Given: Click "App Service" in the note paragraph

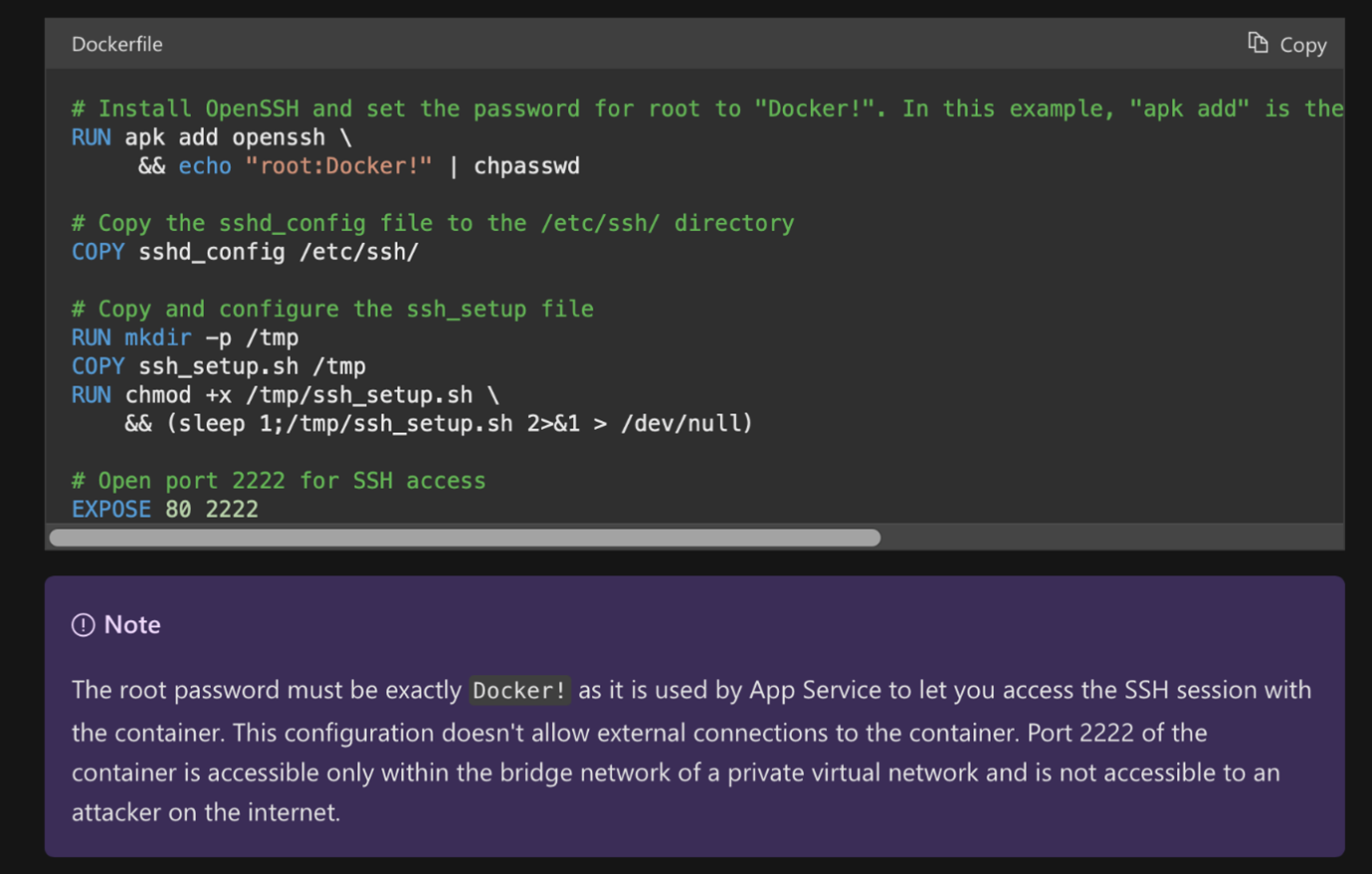Looking at the screenshot, I should click(x=815, y=690).
